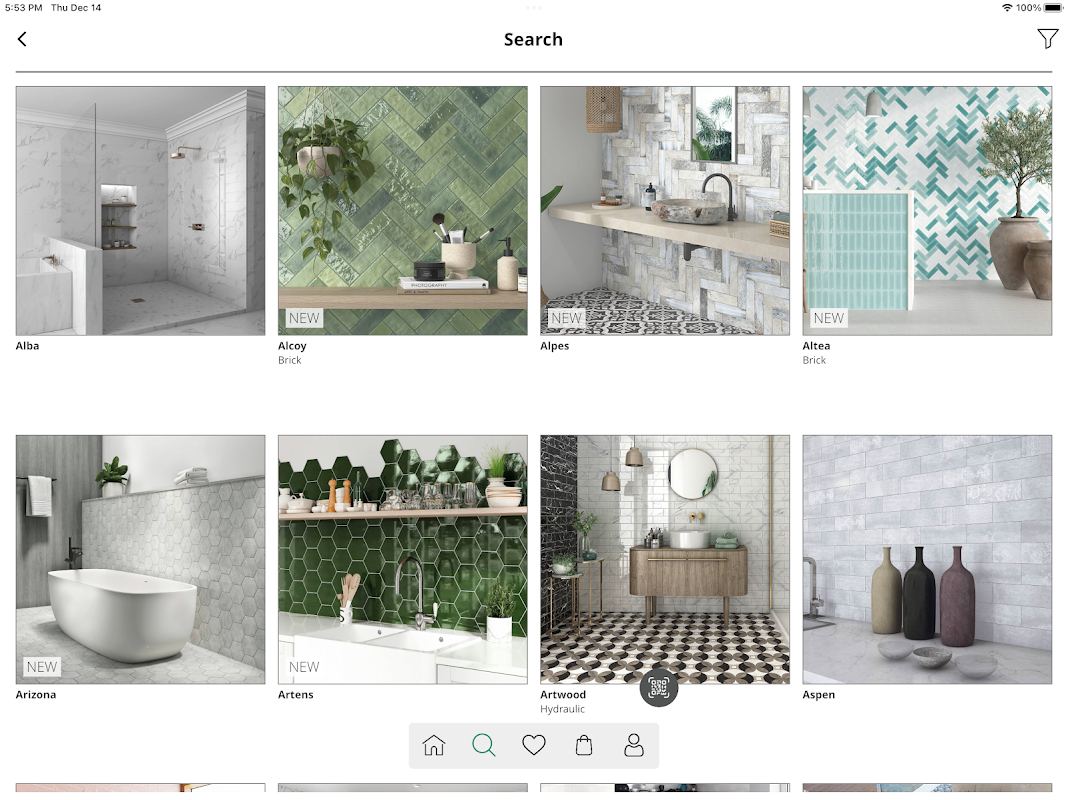Tap the Thu Dec 14 date in the status bar
The image size is (1068, 800).
click(x=76, y=7)
